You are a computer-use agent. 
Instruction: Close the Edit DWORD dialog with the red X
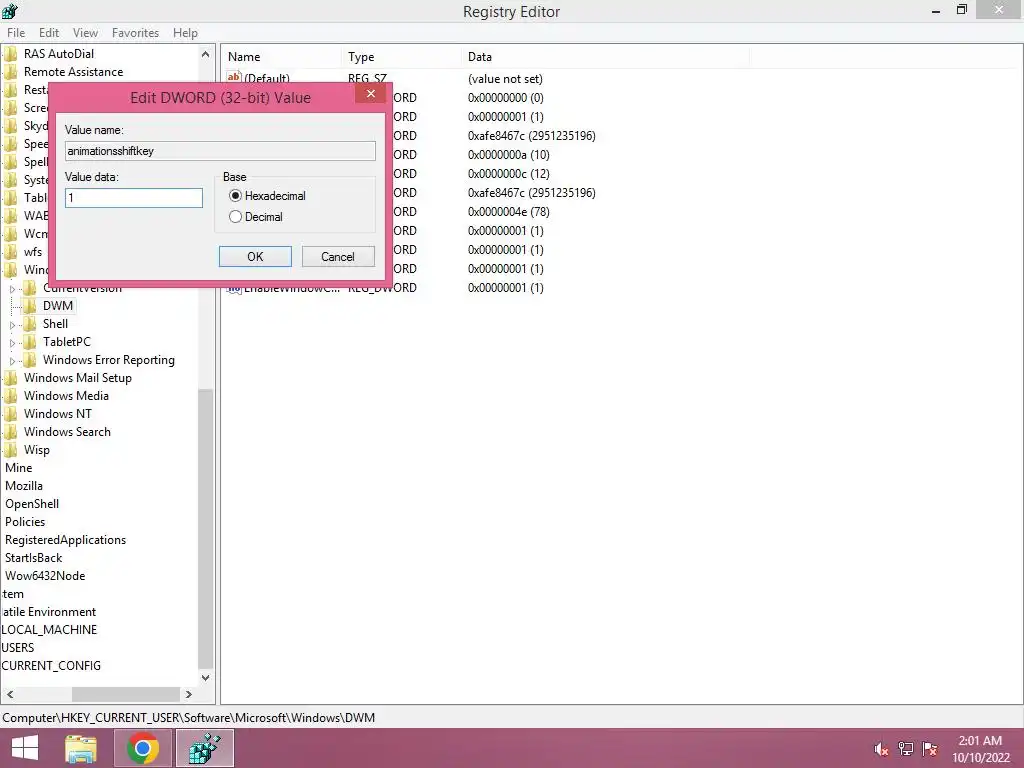371,93
